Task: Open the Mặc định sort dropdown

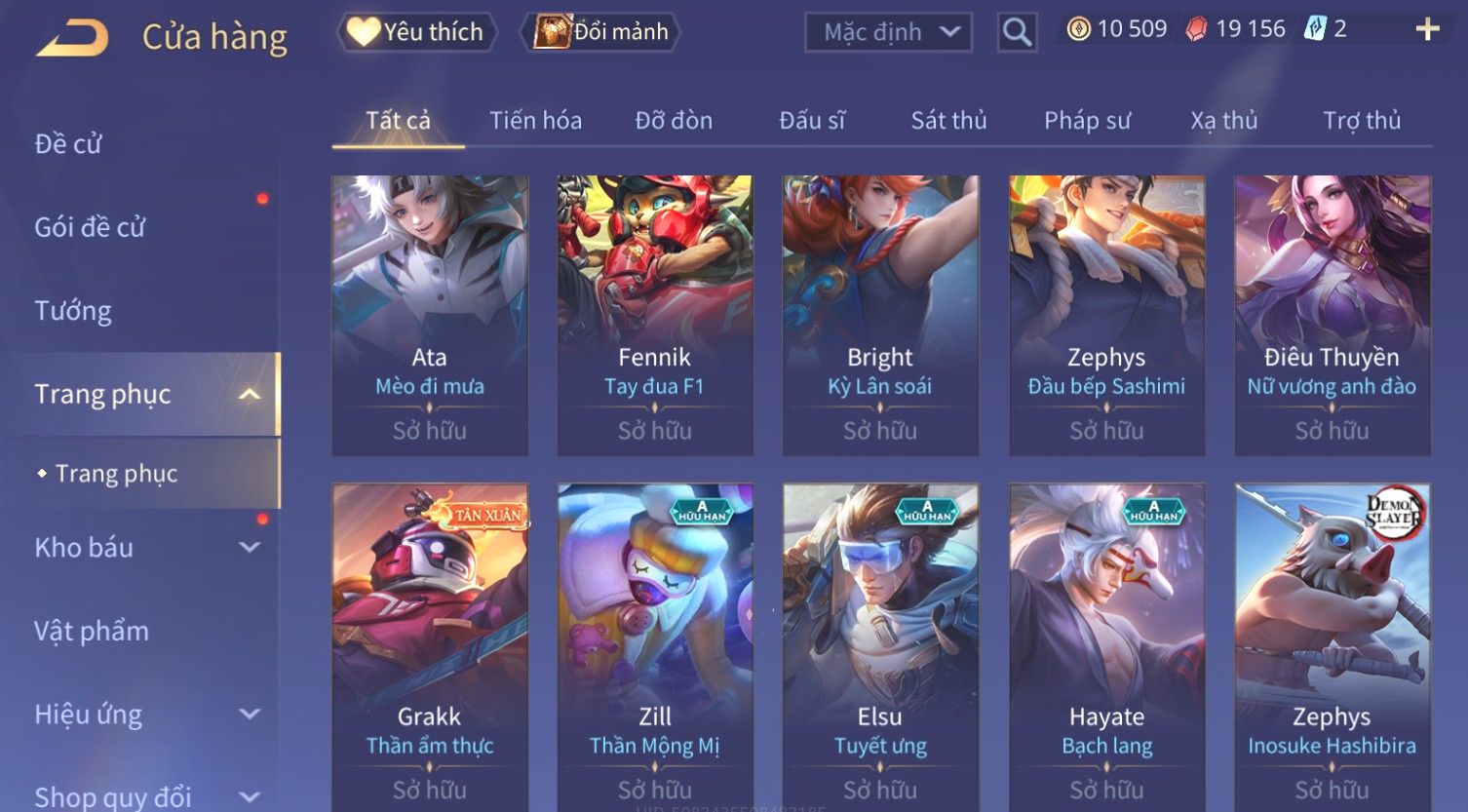Action: coord(888,32)
